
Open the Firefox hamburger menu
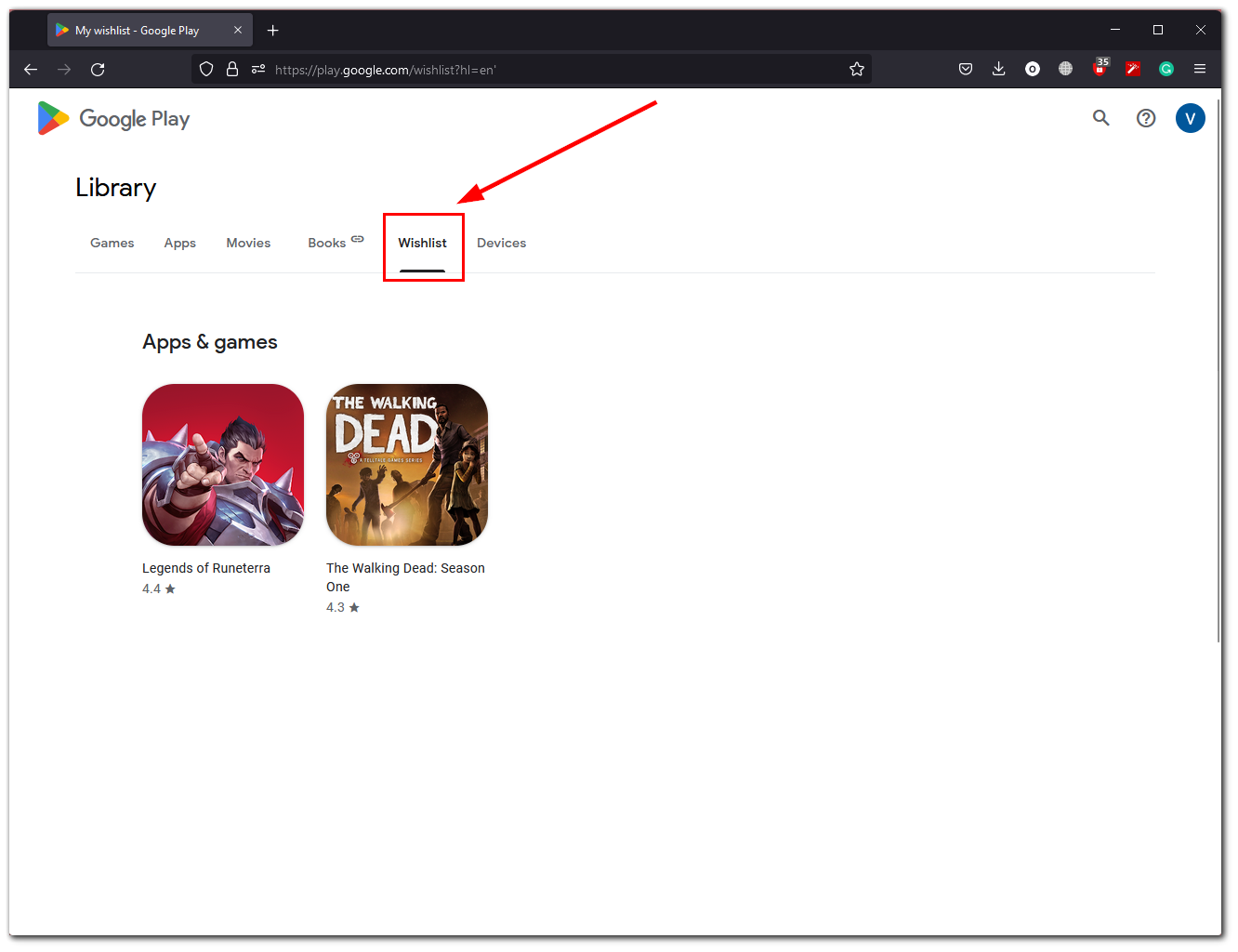click(x=1200, y=69)
